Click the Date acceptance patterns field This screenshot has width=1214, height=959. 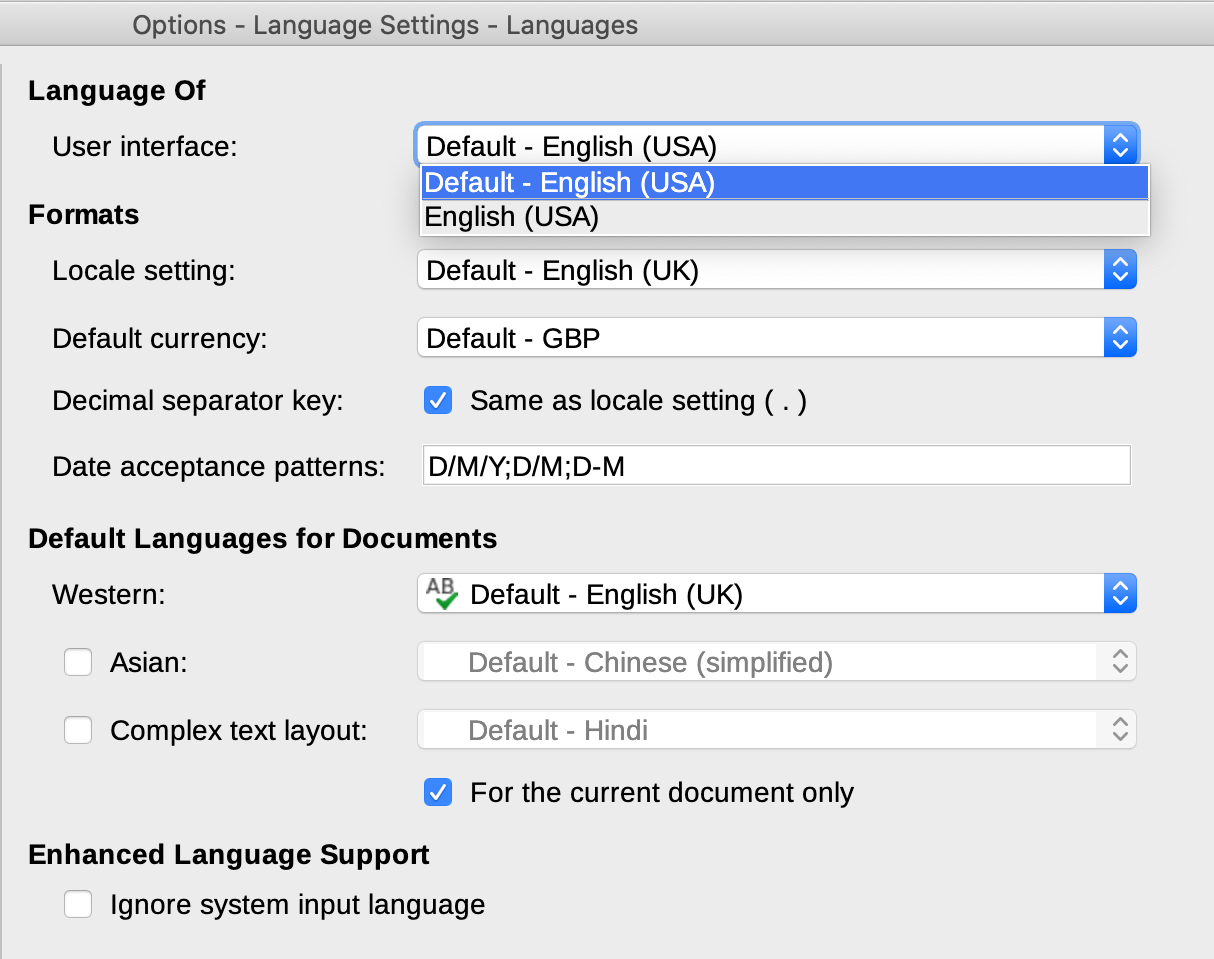[x=776, y=467]
